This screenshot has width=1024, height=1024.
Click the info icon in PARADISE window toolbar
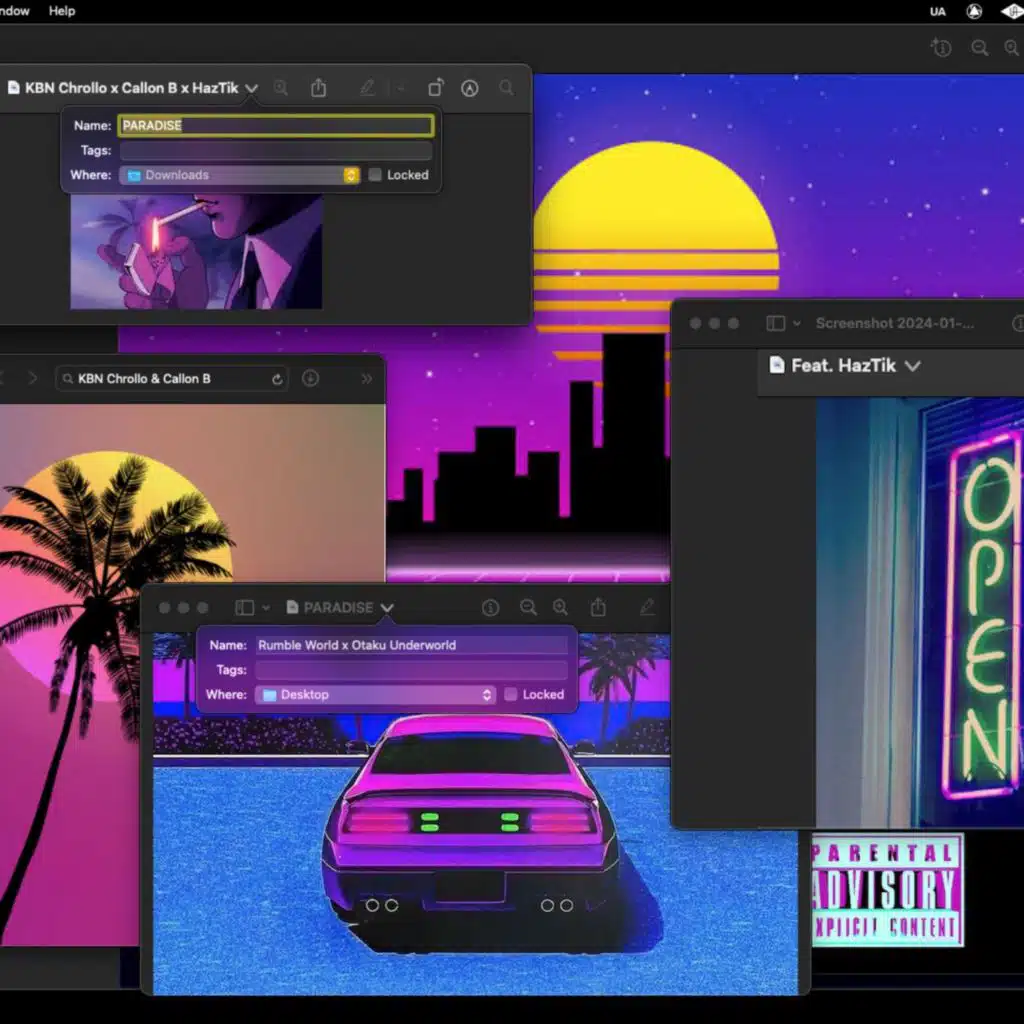coord(490,608)
